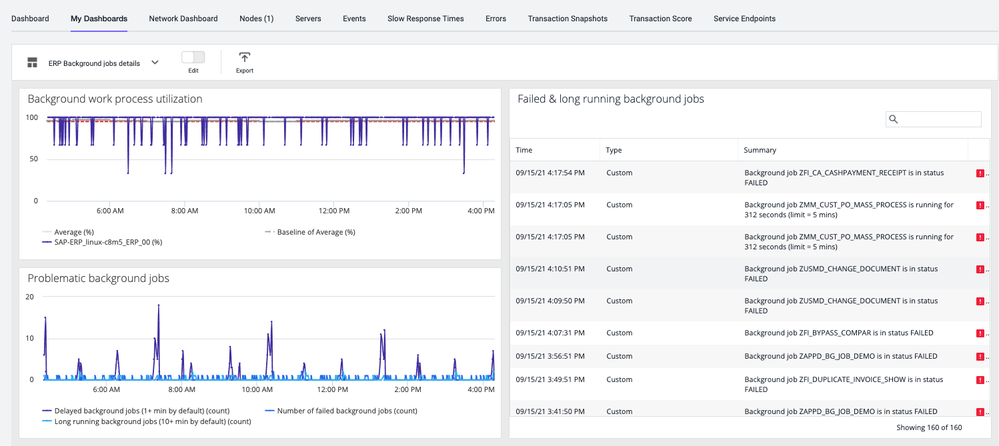Toggle the Edit mode switch

(x=193, y=57)
